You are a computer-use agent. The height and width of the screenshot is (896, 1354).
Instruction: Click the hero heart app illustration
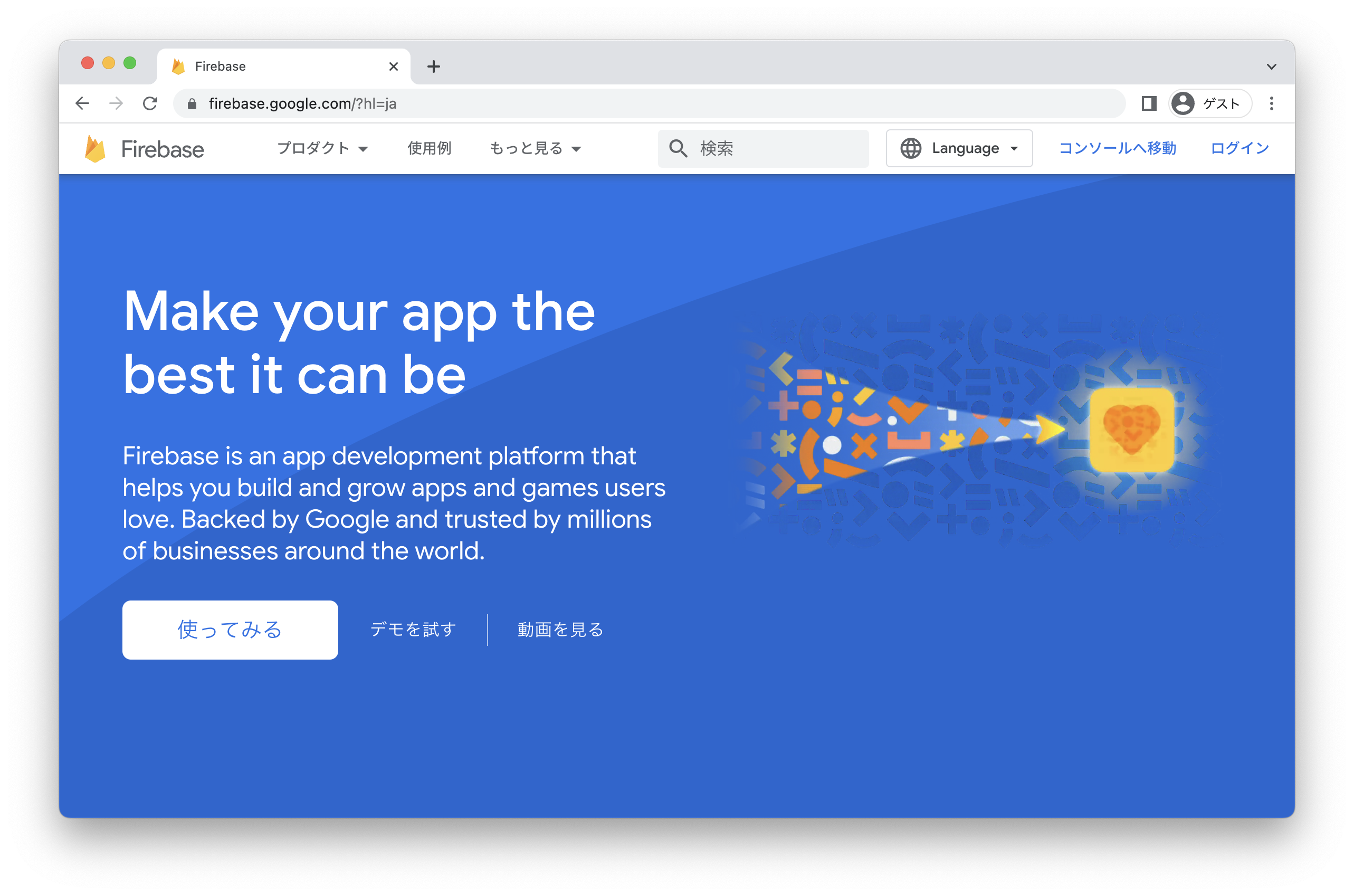click(x=1132, y=430)
